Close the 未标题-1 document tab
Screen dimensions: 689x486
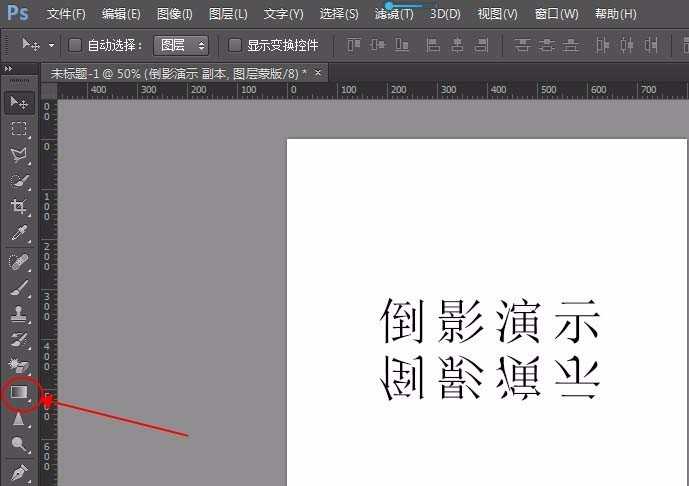pyautogui.click(x=318, y=73)
